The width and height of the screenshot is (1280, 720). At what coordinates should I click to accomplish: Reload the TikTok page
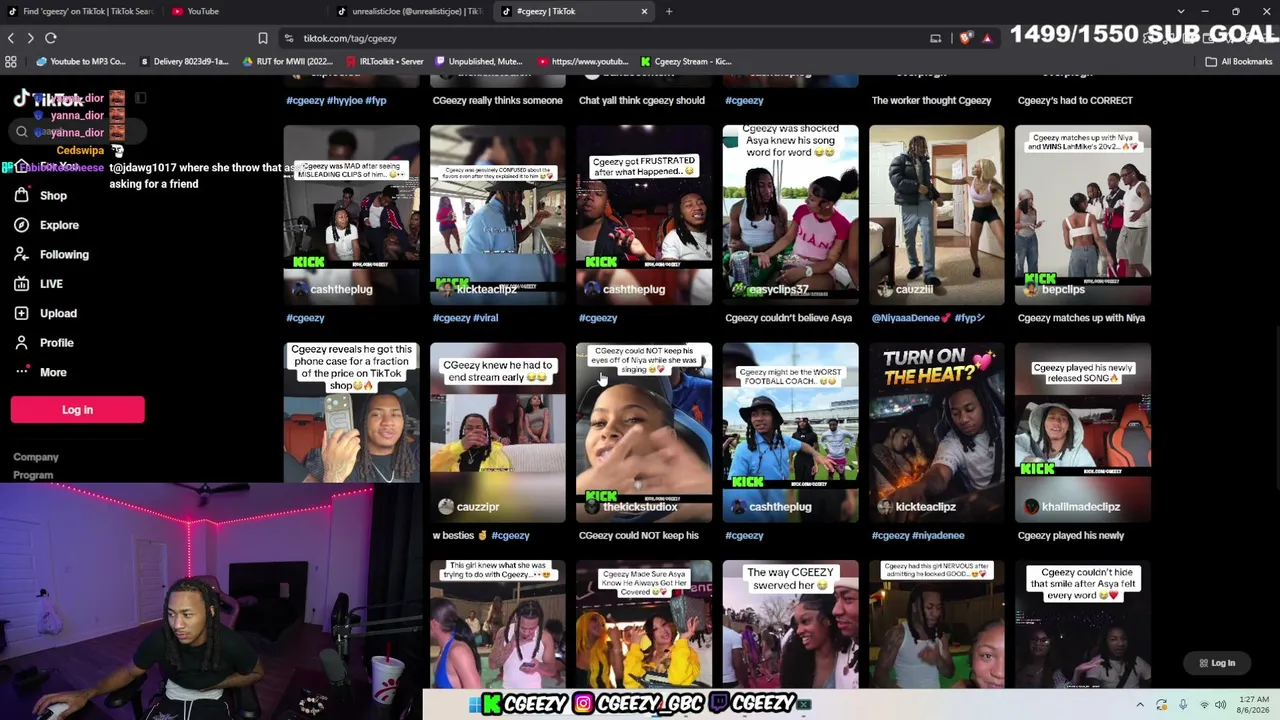[51, 38]
